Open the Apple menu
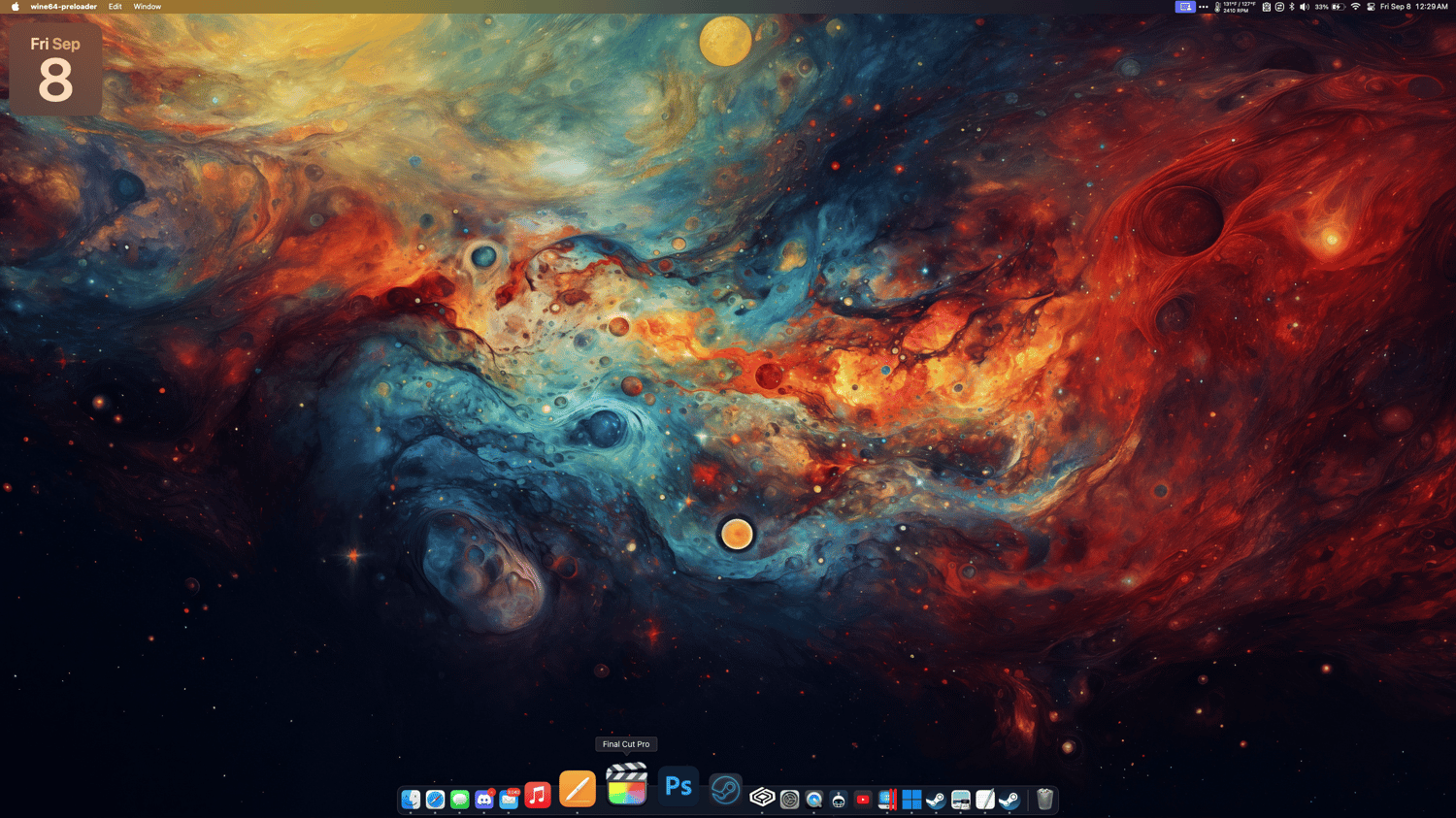Image resolution: width=1456 pixels, height=818 pixels. tap(15, 7)
